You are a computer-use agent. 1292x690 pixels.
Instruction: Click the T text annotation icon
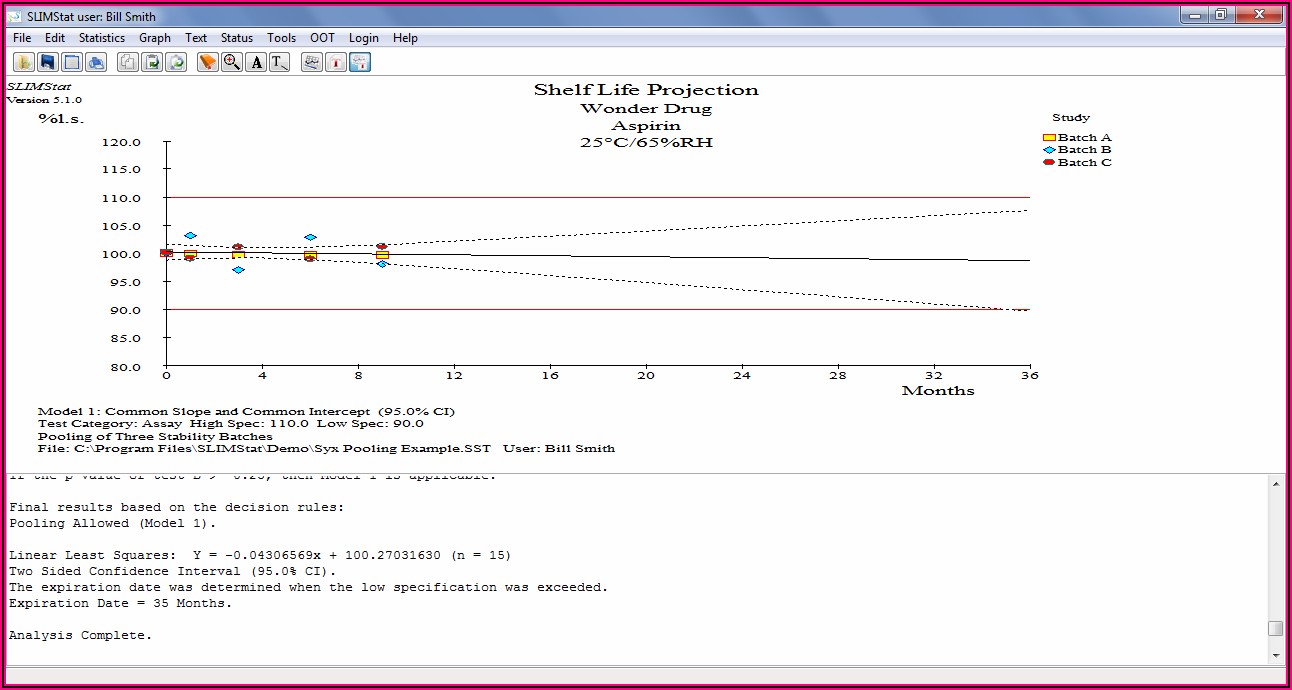(280, 62)
